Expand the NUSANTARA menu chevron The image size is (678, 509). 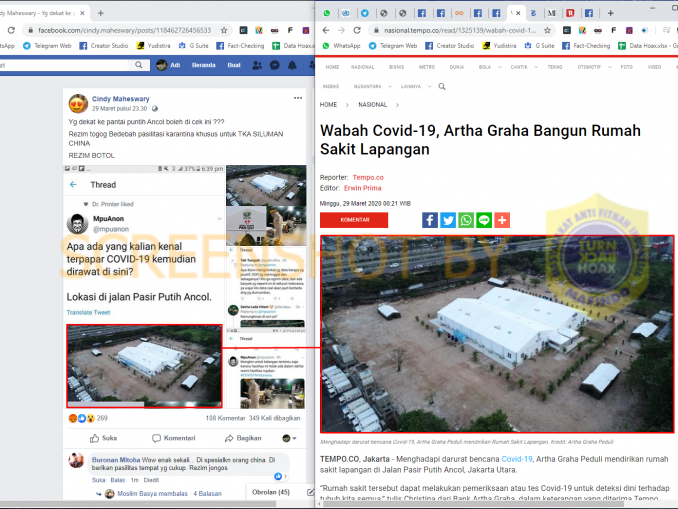pos(390,86)
